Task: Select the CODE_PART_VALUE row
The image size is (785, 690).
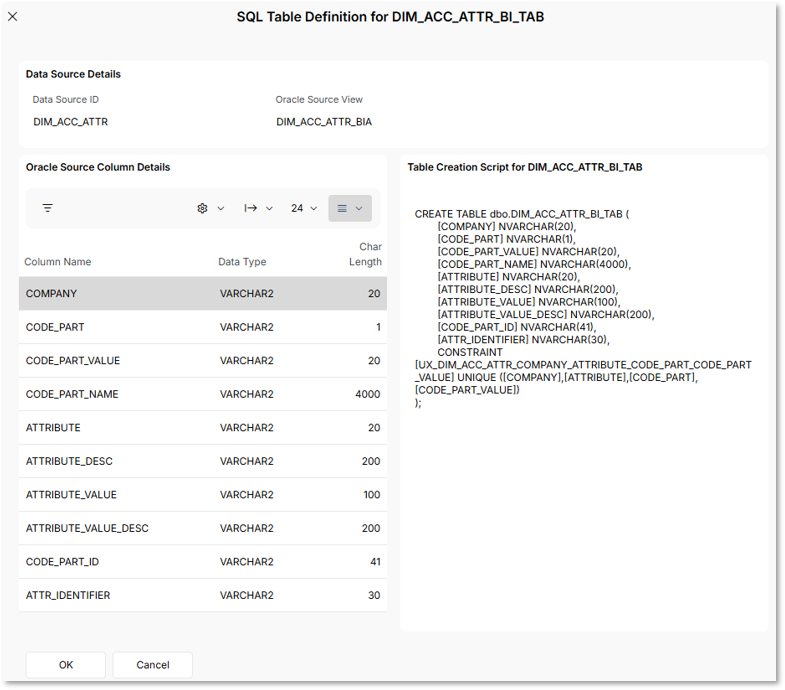Action: 203,361
